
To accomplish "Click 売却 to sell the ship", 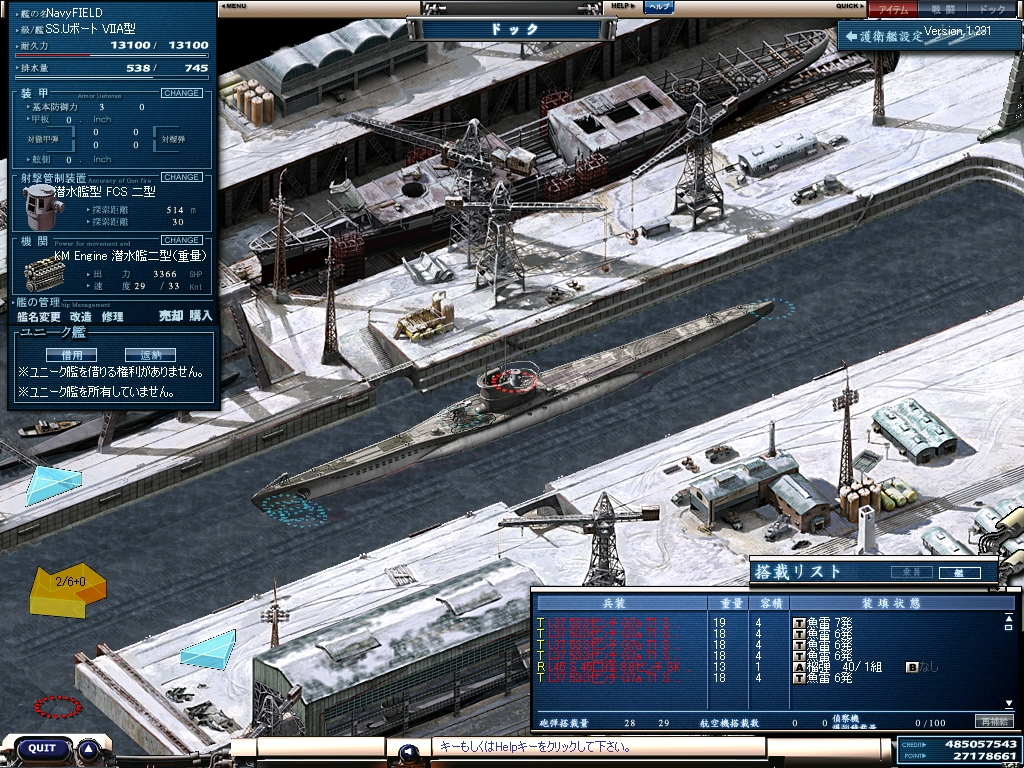I will (170, 315).
